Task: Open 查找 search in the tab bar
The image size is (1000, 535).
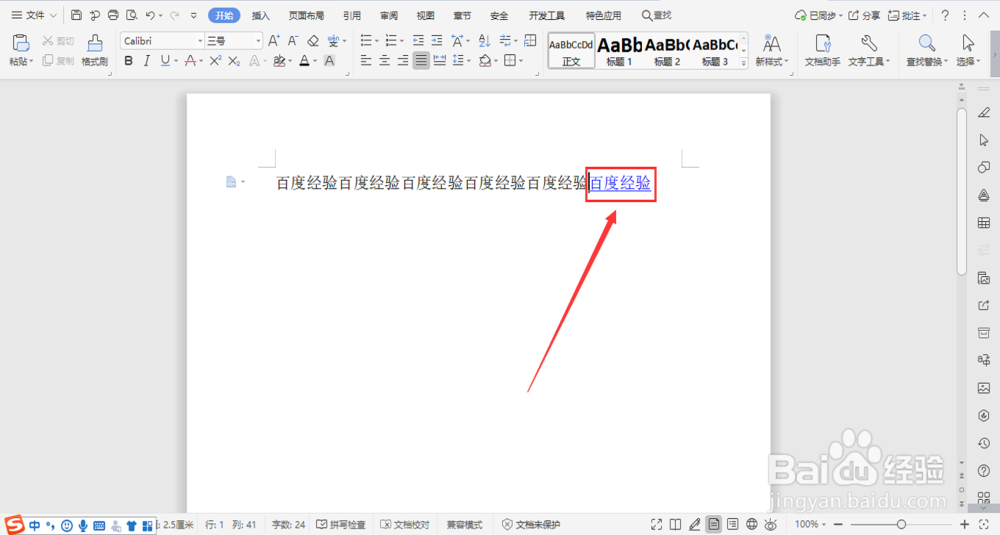Action: (657, 15)
